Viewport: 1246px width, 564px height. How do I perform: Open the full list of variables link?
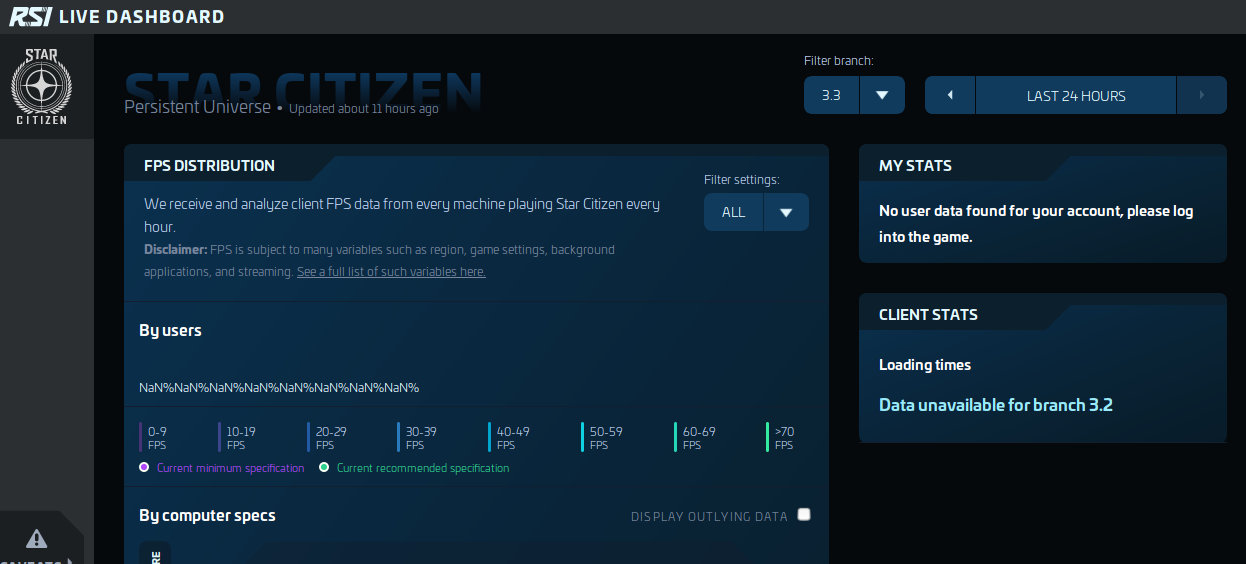tap(391, 272)
